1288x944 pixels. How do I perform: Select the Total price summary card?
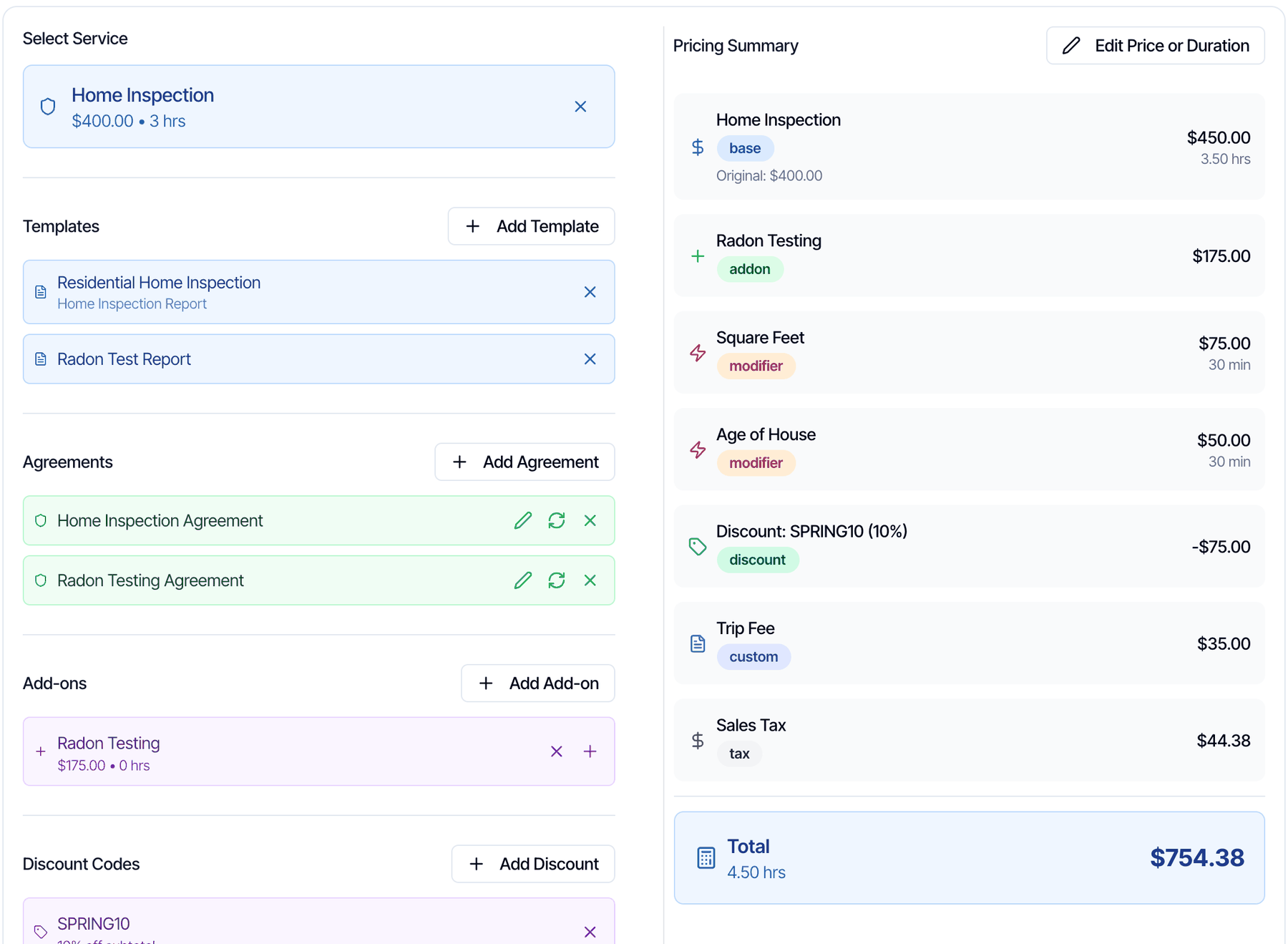[x=969, y=857]
